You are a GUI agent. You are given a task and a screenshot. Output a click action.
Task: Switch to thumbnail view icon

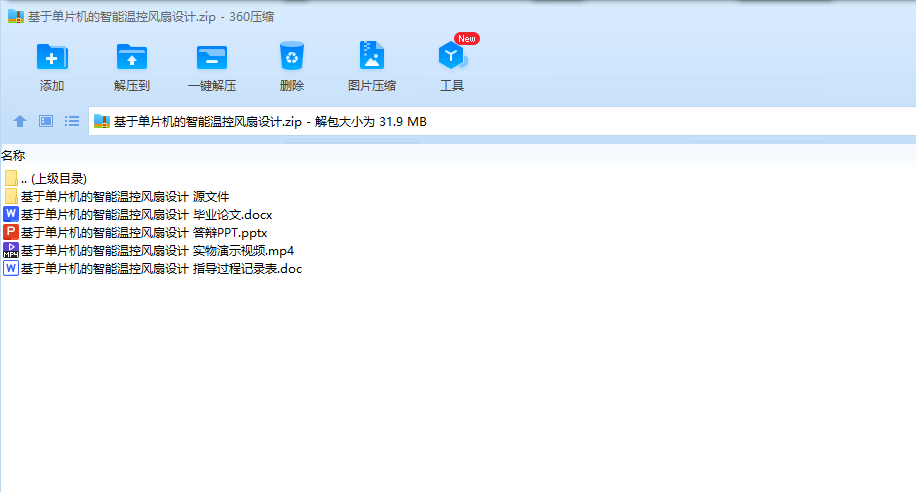[x=46, y=121]
